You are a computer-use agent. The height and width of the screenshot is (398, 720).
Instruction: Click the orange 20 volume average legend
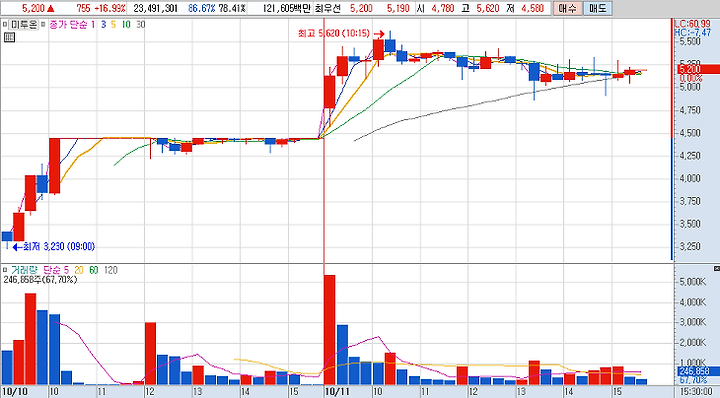(x=79, y=270)
